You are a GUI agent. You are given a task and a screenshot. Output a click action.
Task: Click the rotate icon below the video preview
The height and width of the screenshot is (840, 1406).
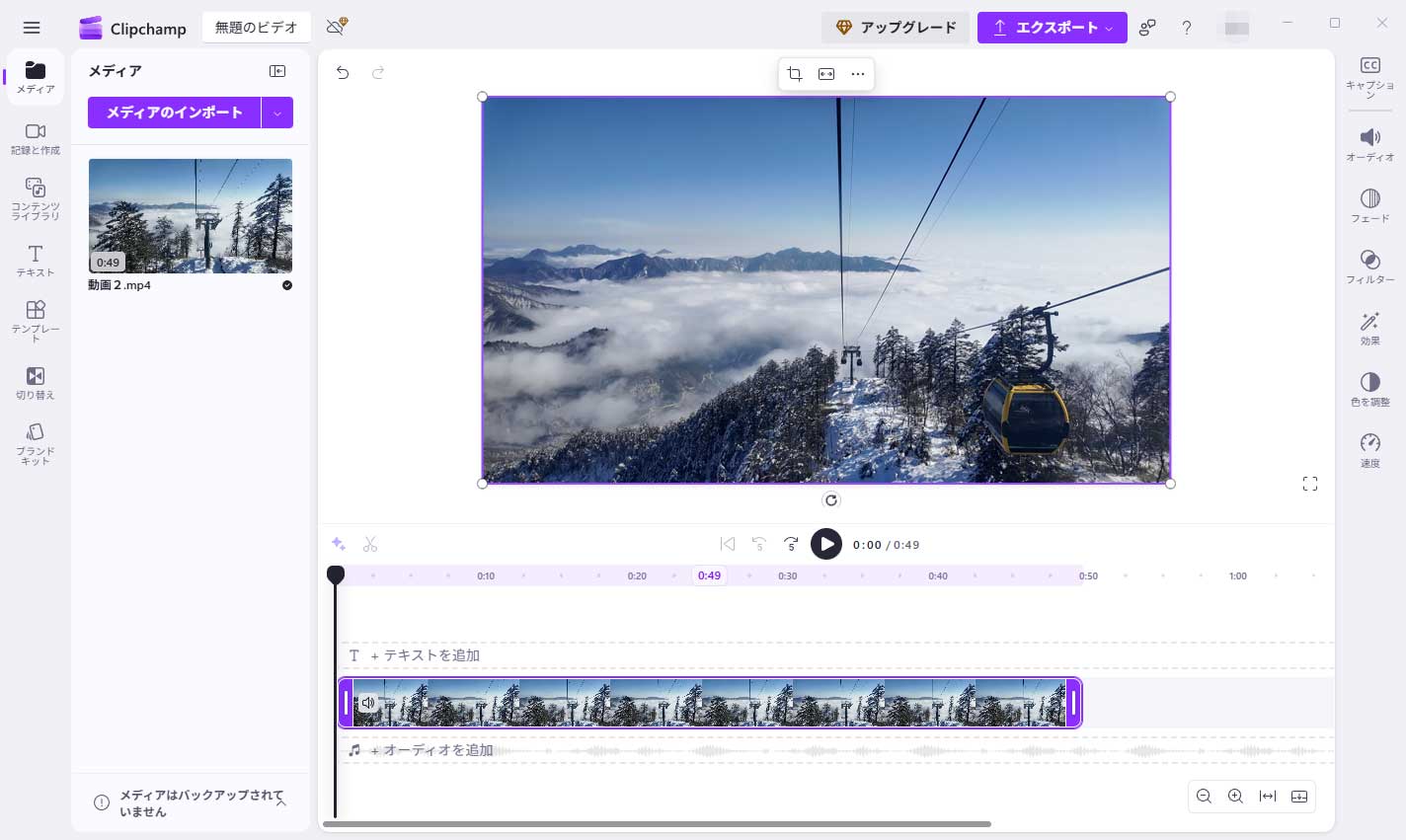pyautogui.click(x=831, y=500)
